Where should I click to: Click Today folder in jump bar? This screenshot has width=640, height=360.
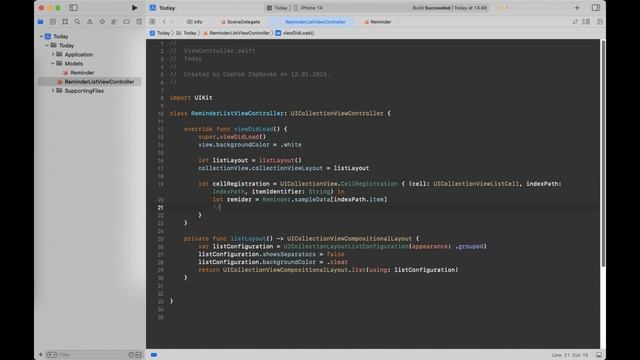click(186, 33)
